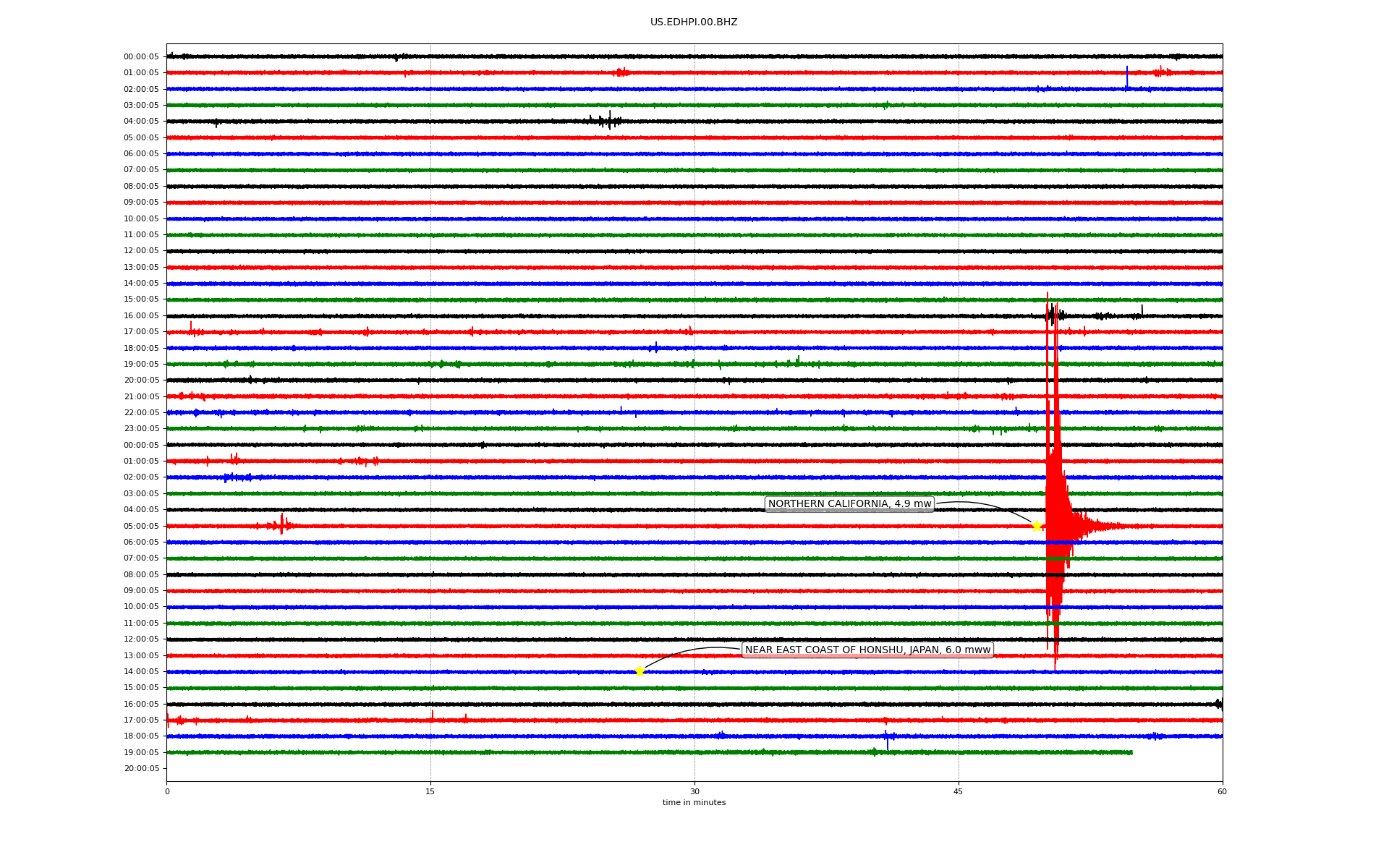The image size is (1389, 868).
Task: Click the 45 minute x-axis tick label
Action: pos(959,791)
